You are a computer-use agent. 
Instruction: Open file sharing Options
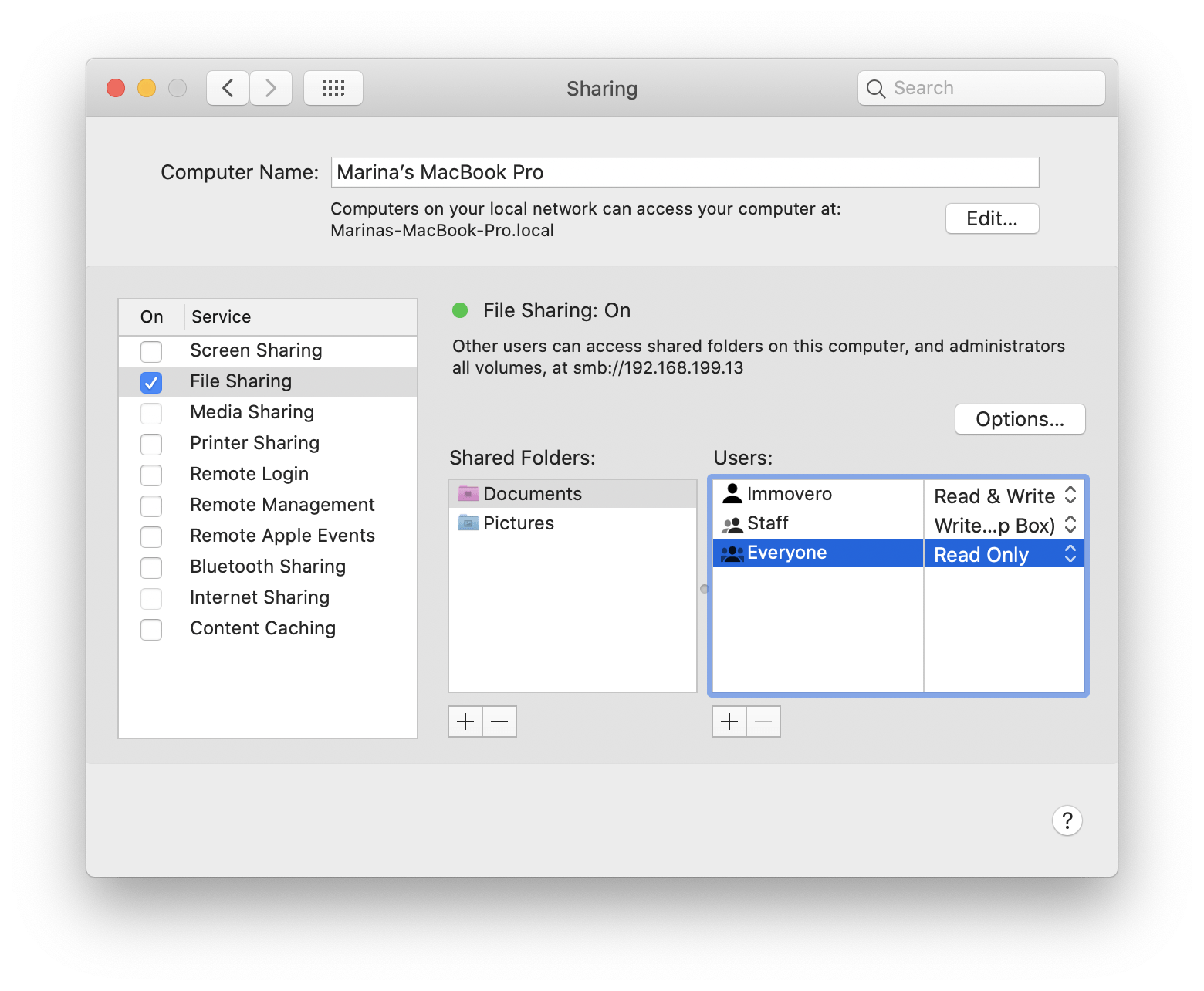coord(1020,419)
